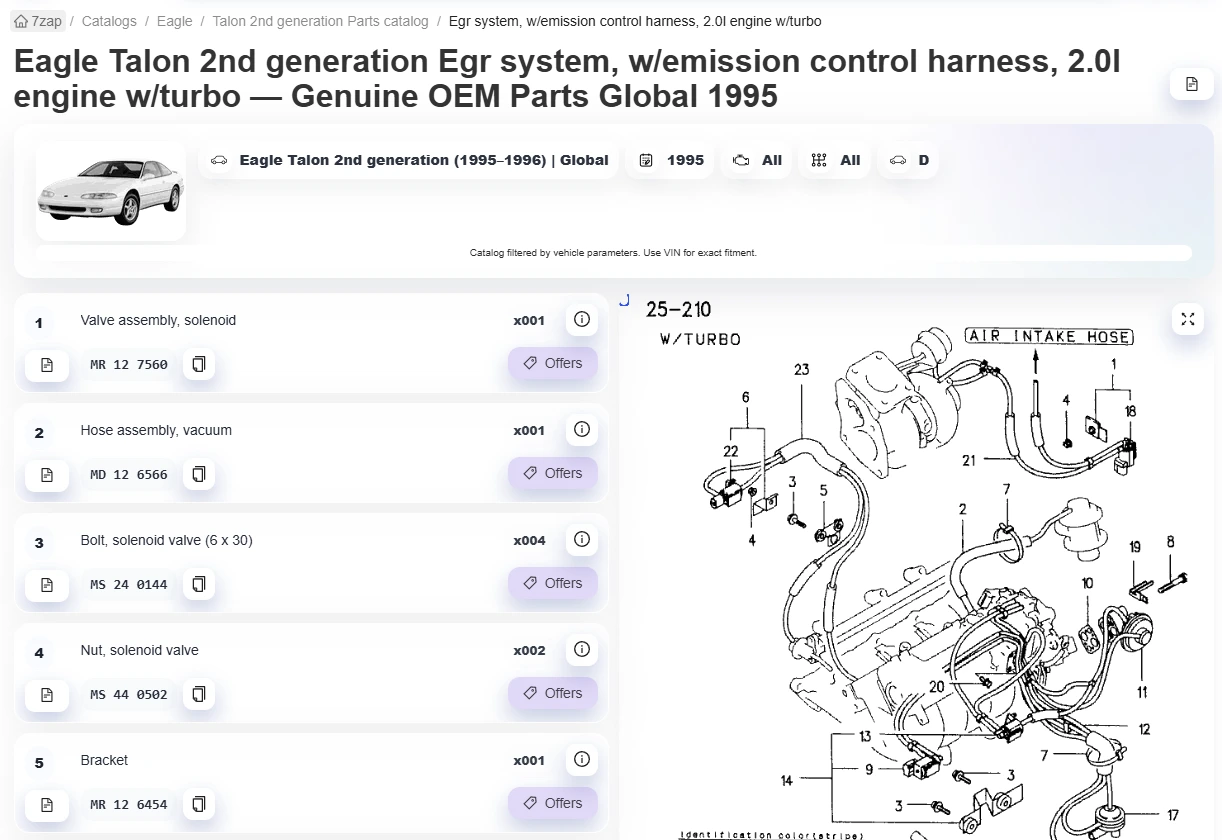The image size is (1222, 840).
Task: Click the Bolt, solenoid valve (6 x 30) name
Action: point(166,540)
